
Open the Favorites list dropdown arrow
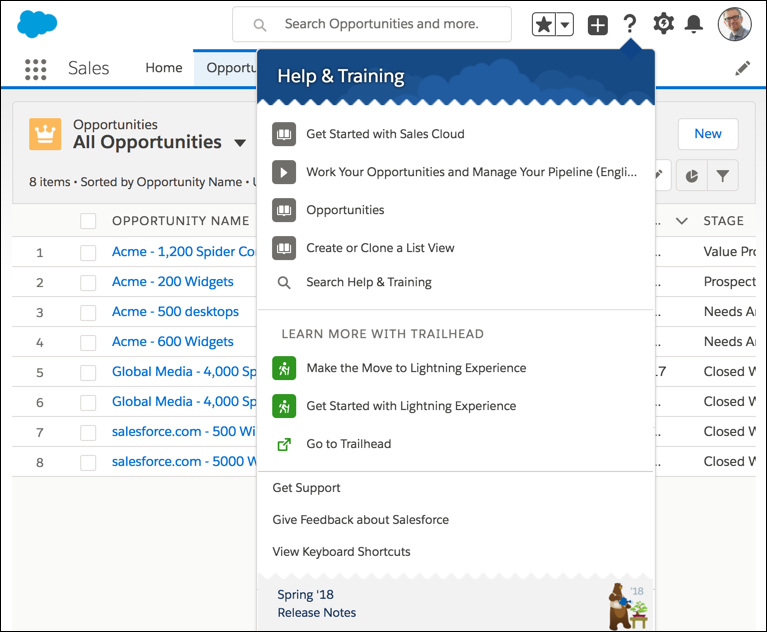(x=565, y=24)
